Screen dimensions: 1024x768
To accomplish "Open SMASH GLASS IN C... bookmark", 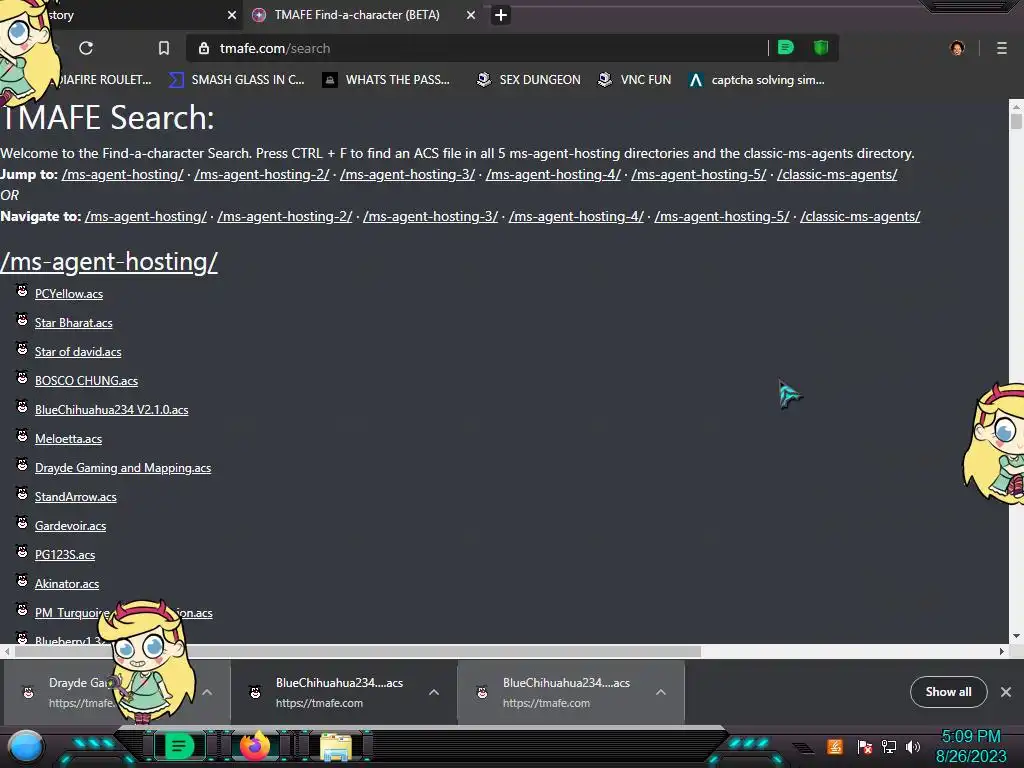I will pos(237,80).
